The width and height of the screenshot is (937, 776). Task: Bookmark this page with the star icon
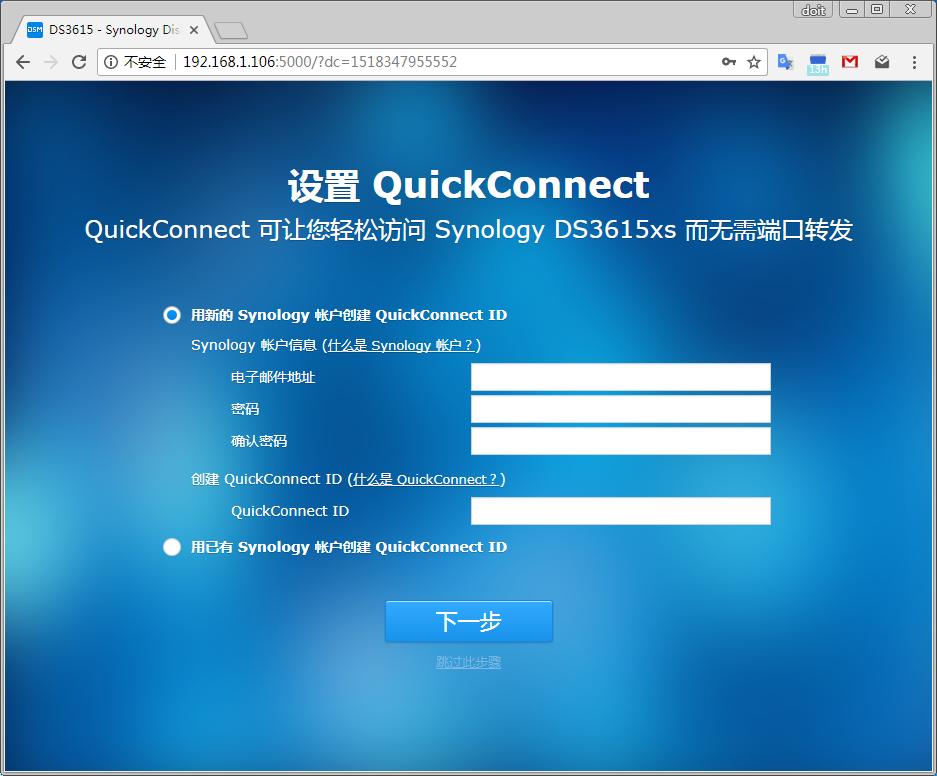click(754, 62)
